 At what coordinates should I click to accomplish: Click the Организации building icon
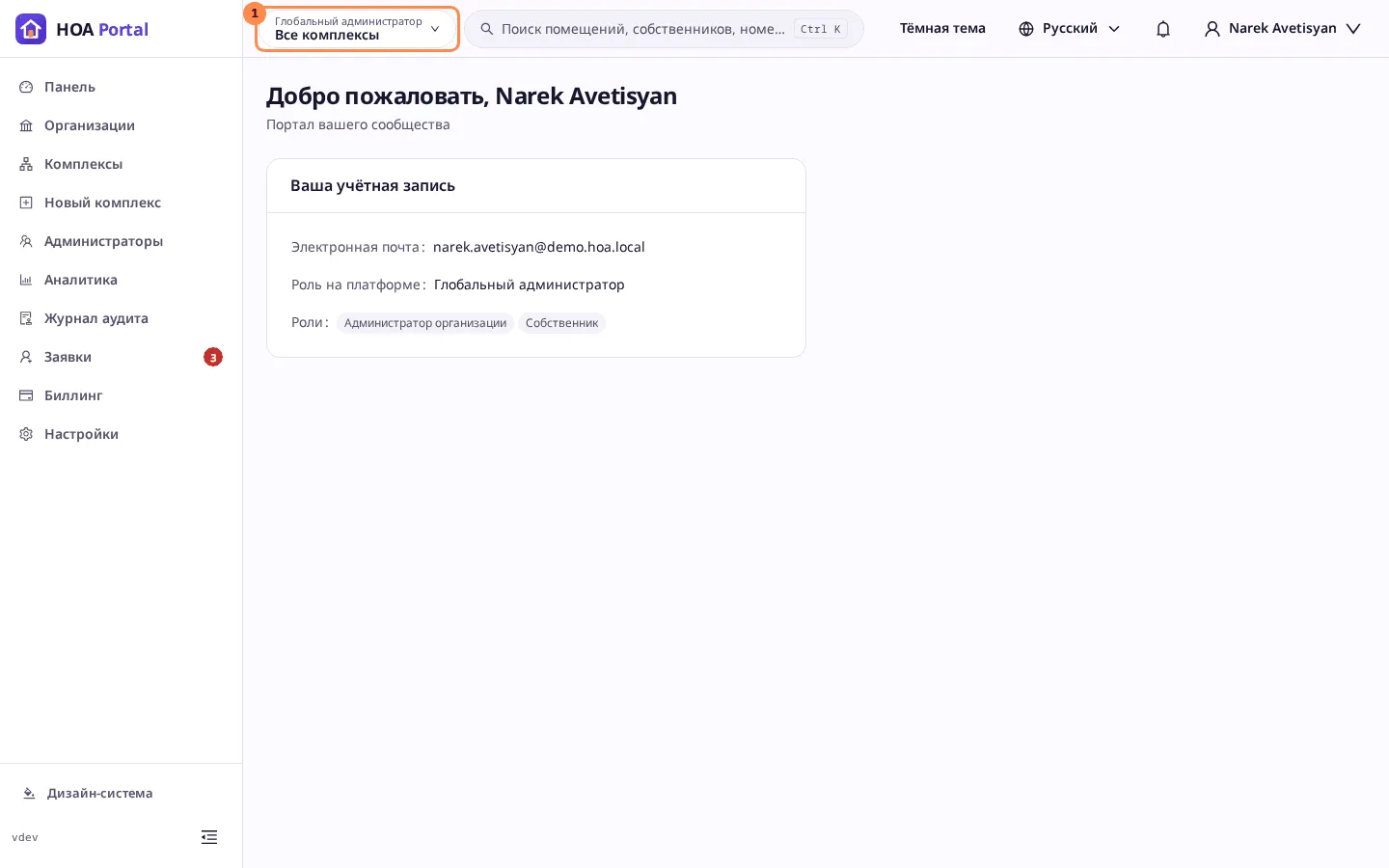[x=26, y=125]
